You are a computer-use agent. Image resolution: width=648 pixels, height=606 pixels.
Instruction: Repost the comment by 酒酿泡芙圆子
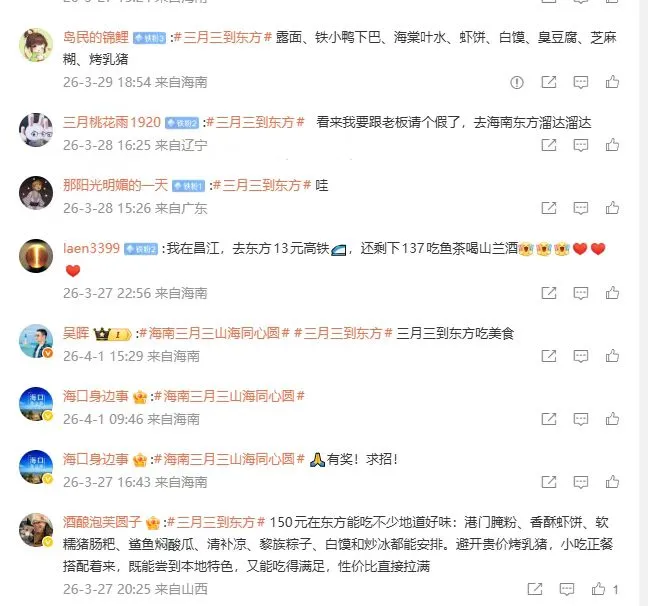click(535, 589)
